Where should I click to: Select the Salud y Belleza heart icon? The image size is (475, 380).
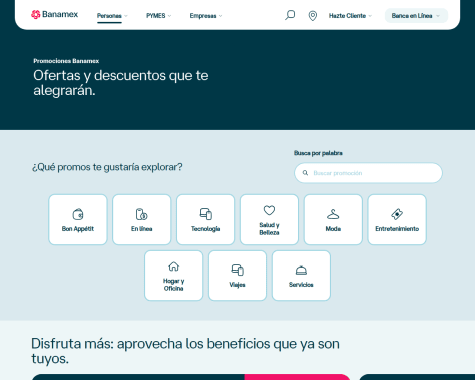pyautogui.click(x=269, y=210)
